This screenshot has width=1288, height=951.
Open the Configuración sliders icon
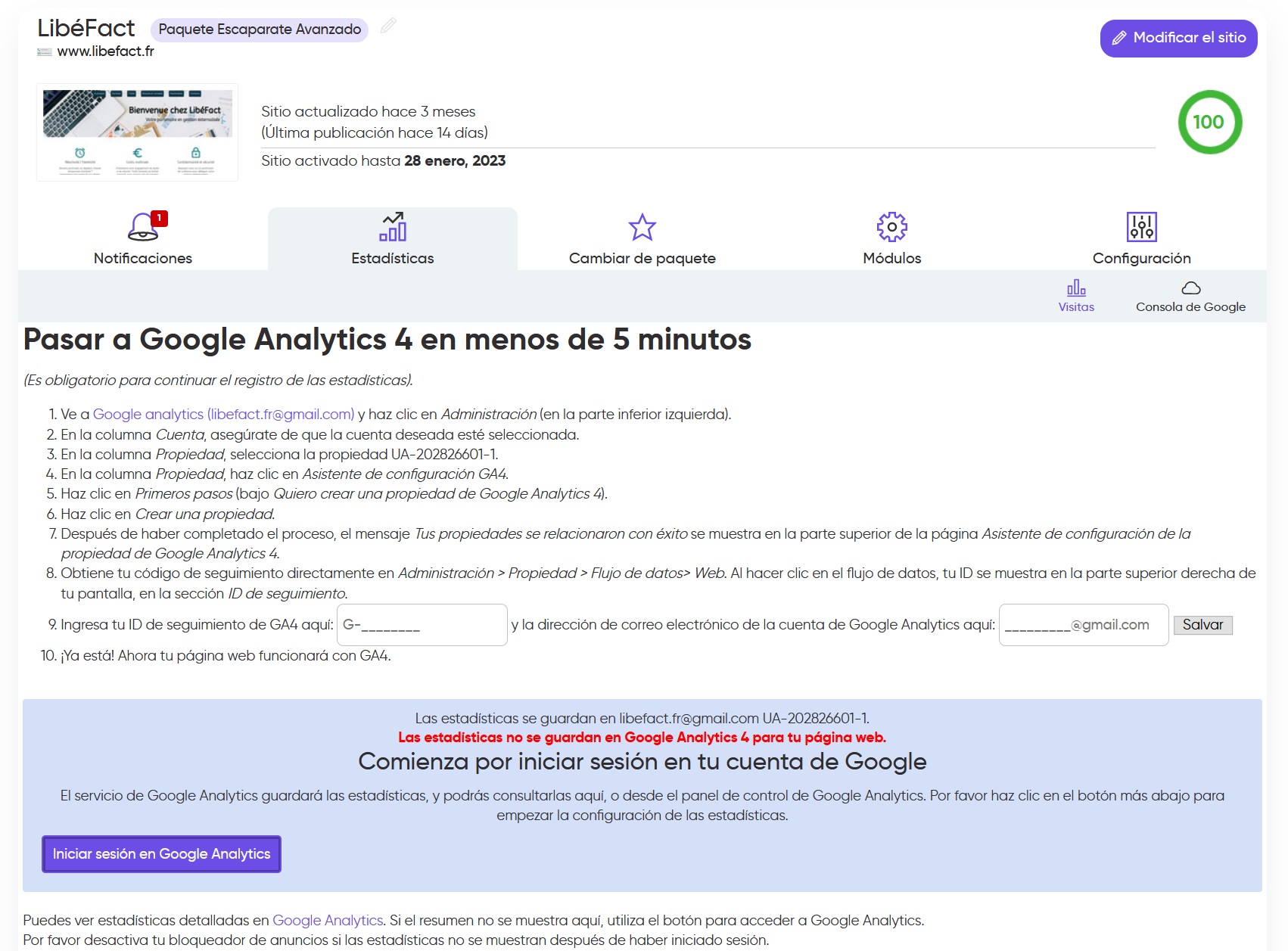coord(1142,227)
